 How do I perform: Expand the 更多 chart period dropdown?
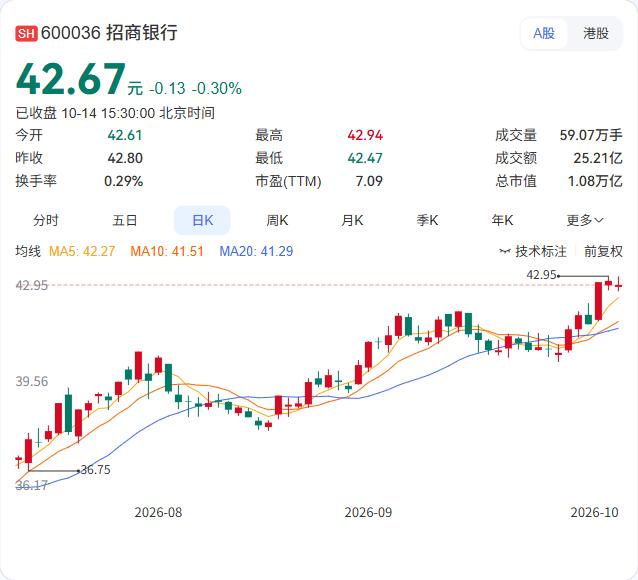pos(585,221)
